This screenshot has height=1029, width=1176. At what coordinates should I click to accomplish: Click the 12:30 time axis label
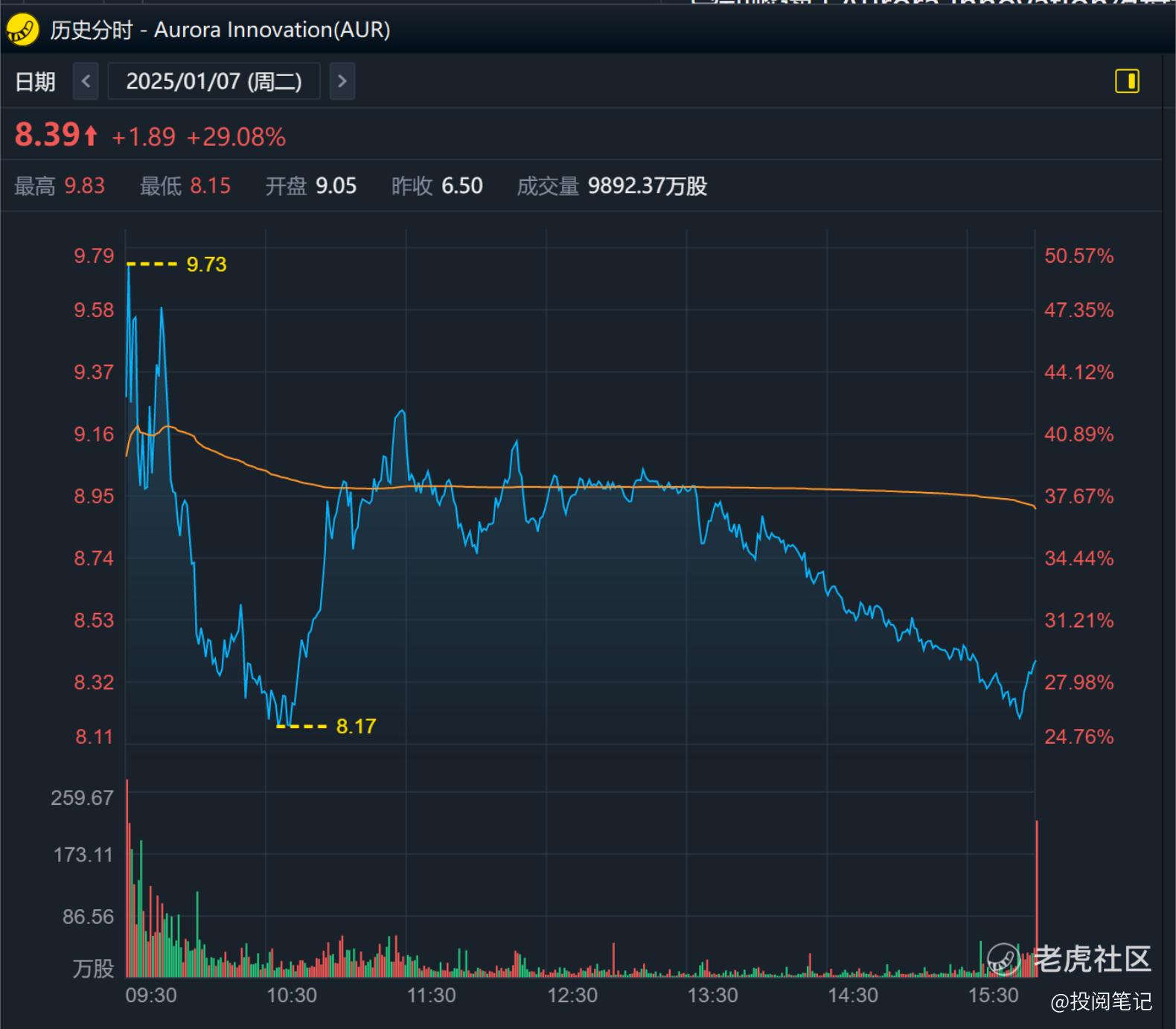click(572, 995)
